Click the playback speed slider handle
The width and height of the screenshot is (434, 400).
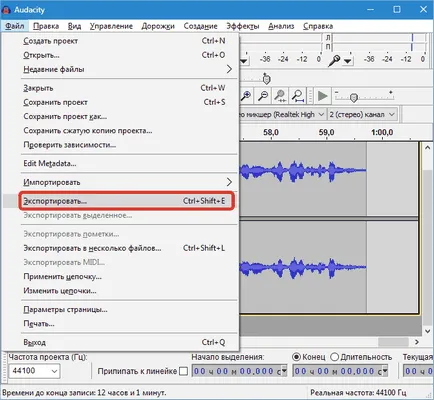[x=354, y=98]
